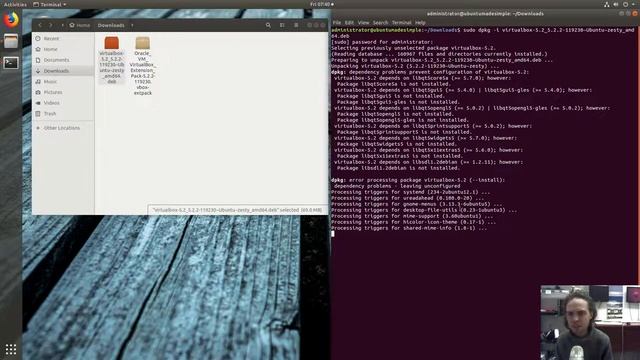The height and width of the screenshot is (360, 640).
Task: Click the Downloads path button in Files
Action: [x=111, y=25]
